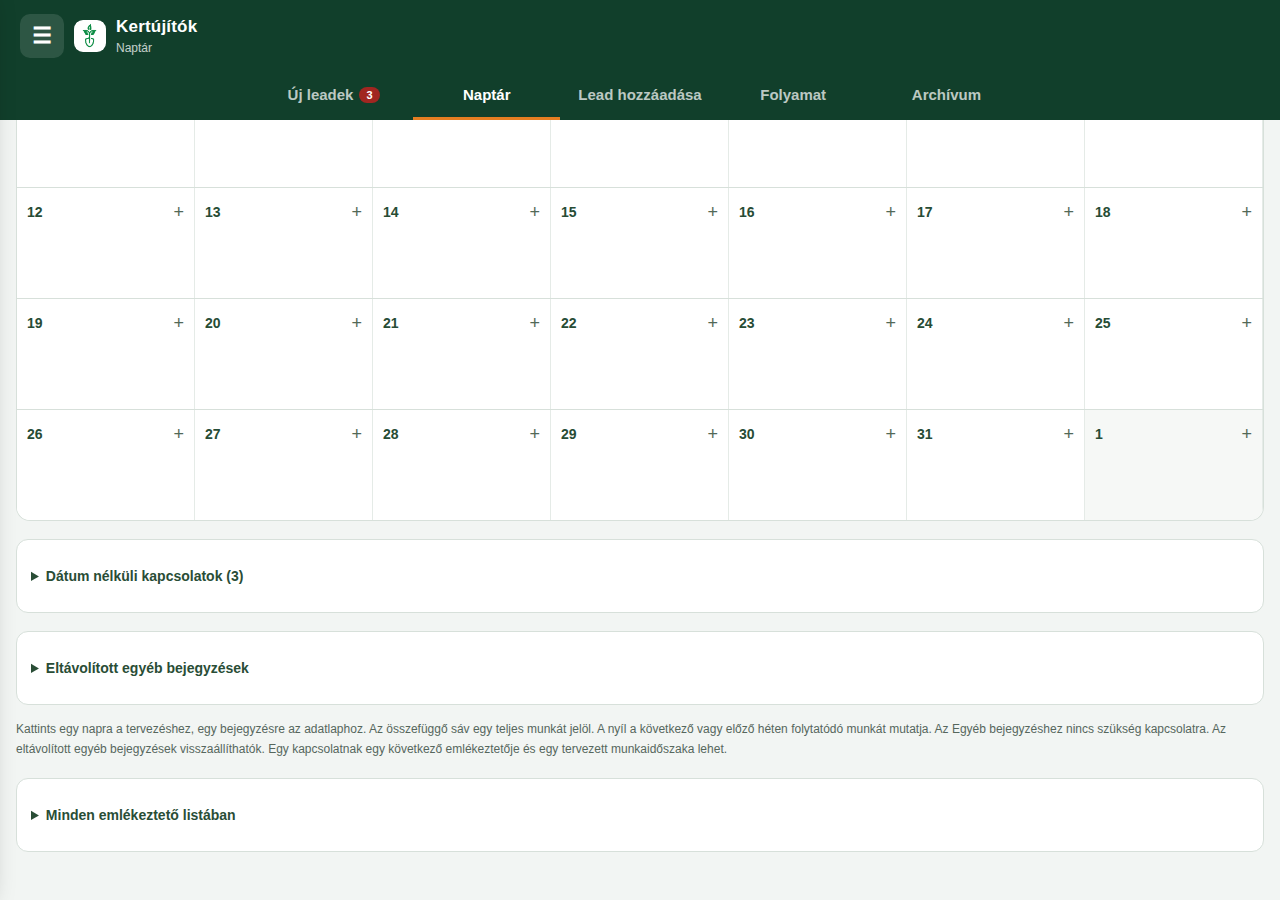Click the Kertújítók app title

click(x=157, y=27)
